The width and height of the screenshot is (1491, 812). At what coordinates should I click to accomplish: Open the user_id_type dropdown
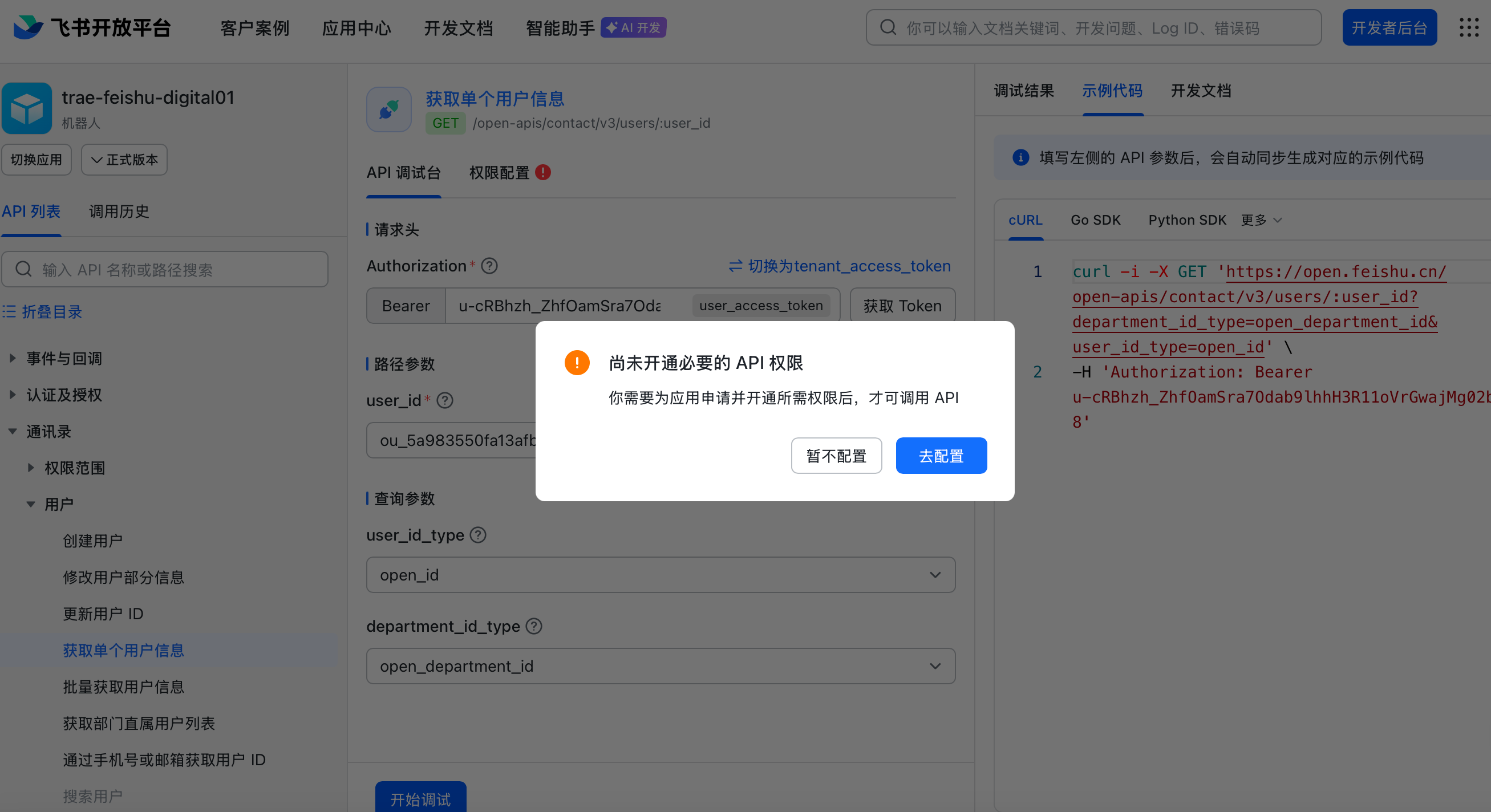[661, 575]
